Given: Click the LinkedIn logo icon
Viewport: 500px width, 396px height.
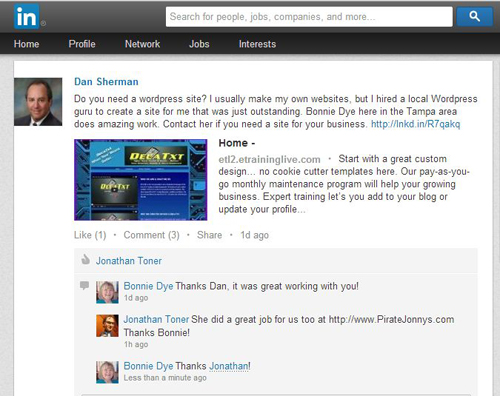Looking at the screenshot, I should point(26,16).
